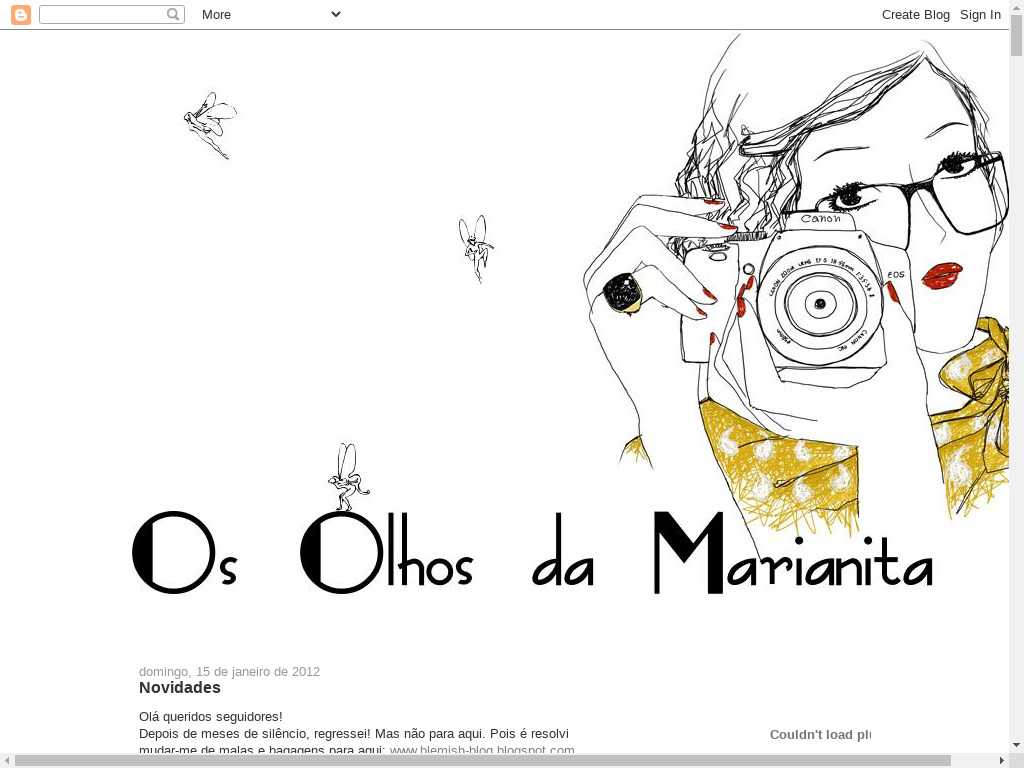Click the Couldn't load plugin message
The height and width of the screenshot is (768, 1024).
point(820,735)
